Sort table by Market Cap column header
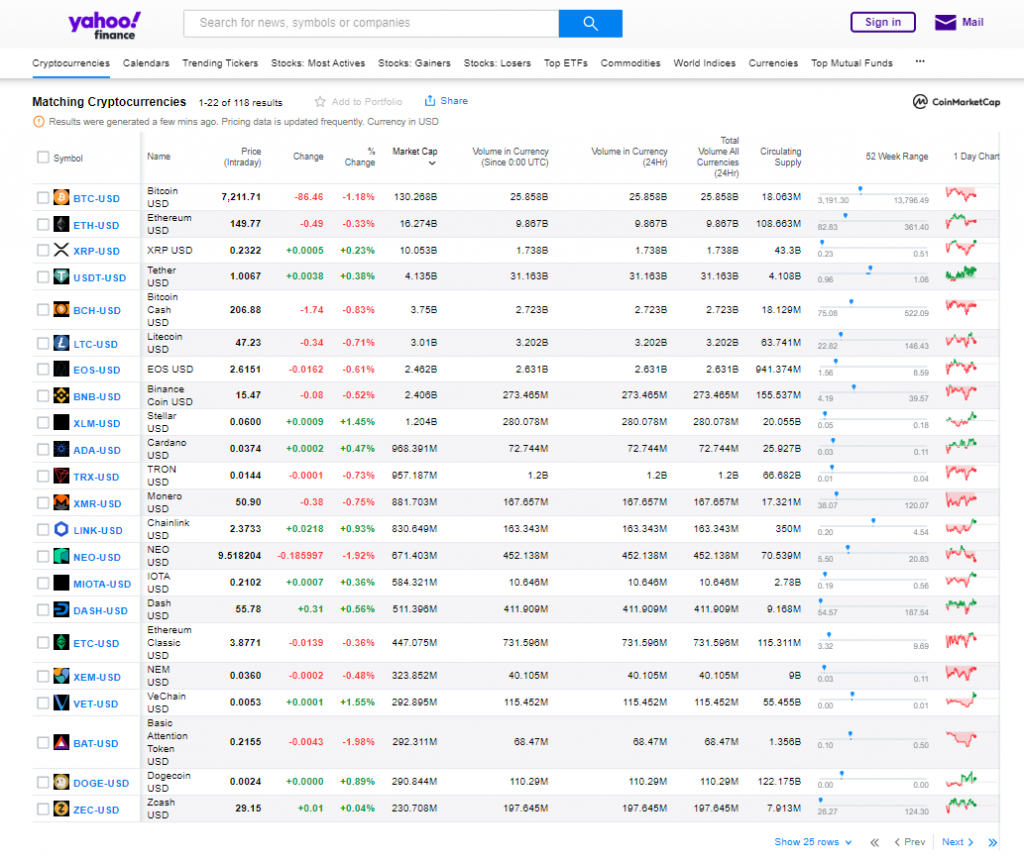This screenshot has height=865, width=1024. 414,151
